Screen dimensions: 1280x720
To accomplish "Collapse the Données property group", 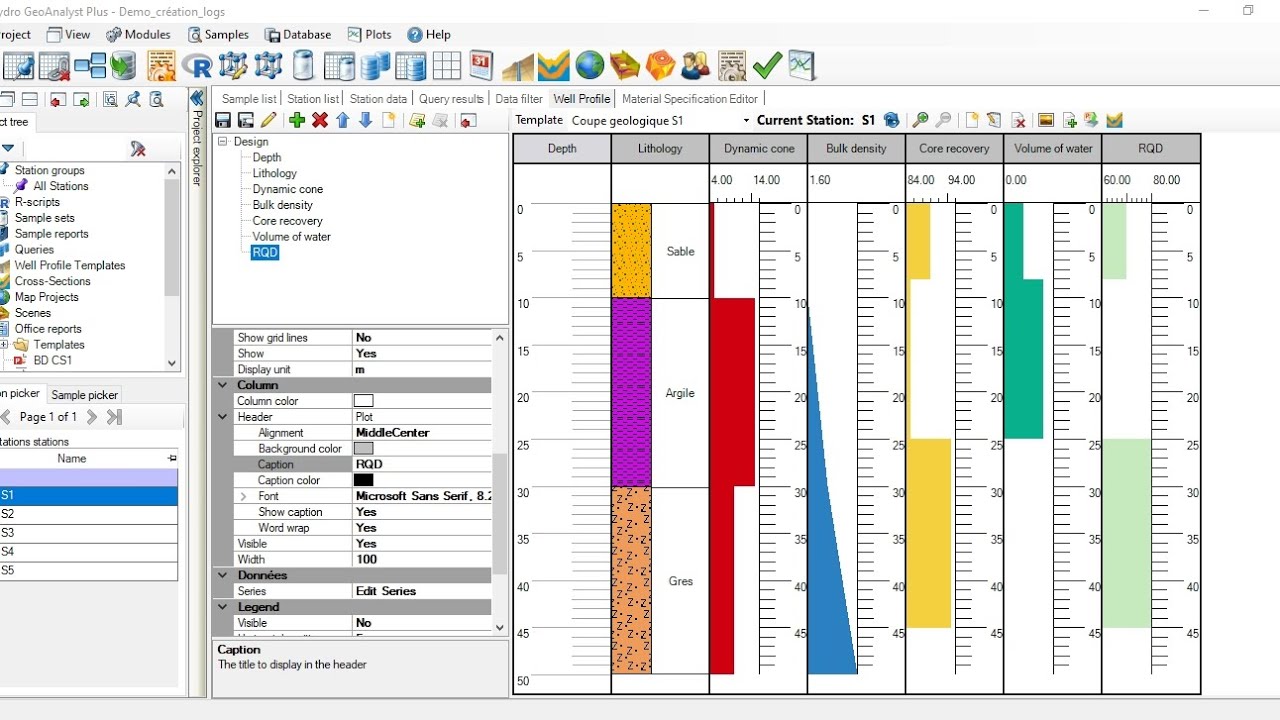I will pos(222,575).
